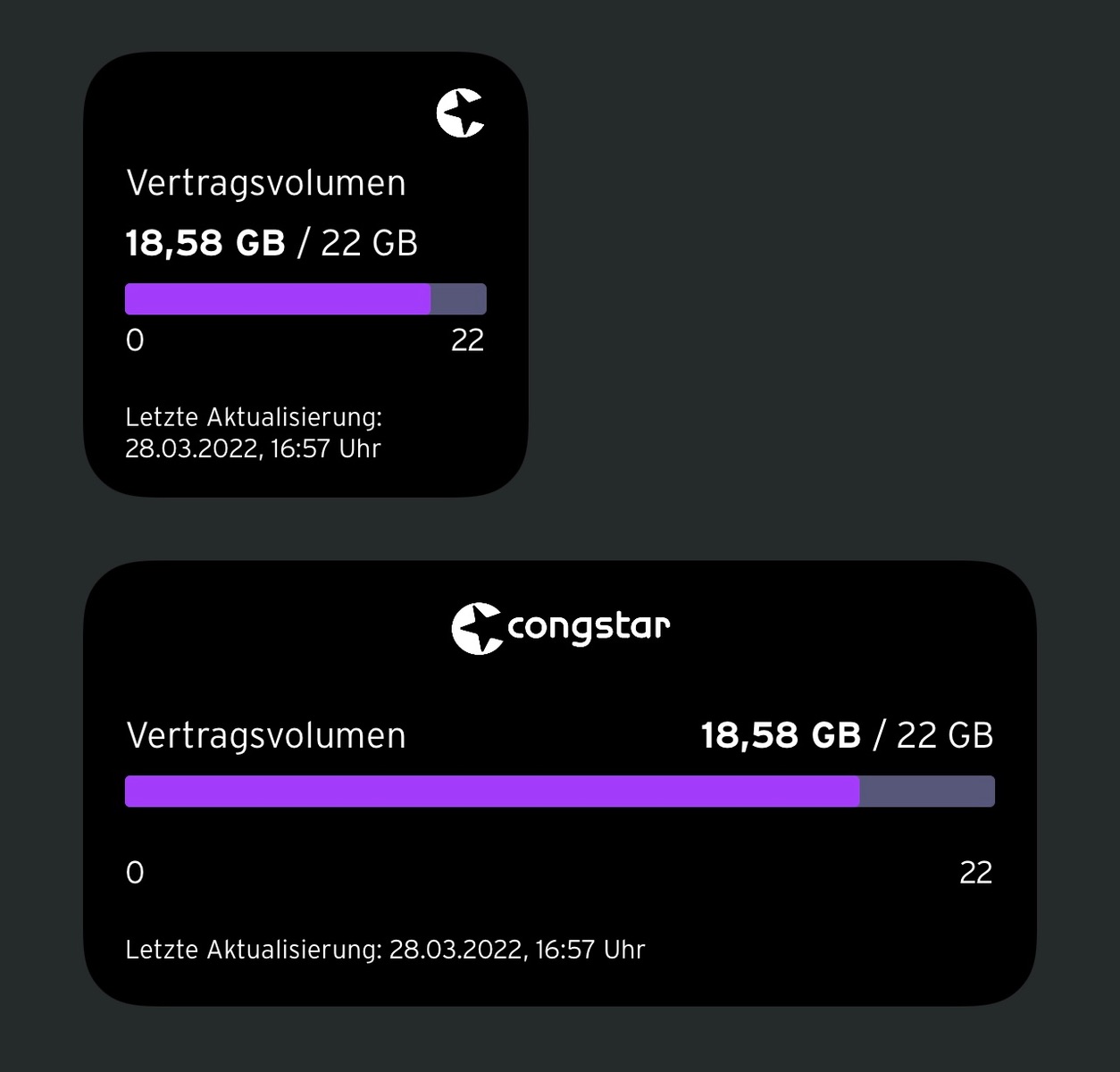This screenshot has height=1072, width=1120.
Task: Select the Vertragsvolumen label in the large widget
Action: (266, 736)
